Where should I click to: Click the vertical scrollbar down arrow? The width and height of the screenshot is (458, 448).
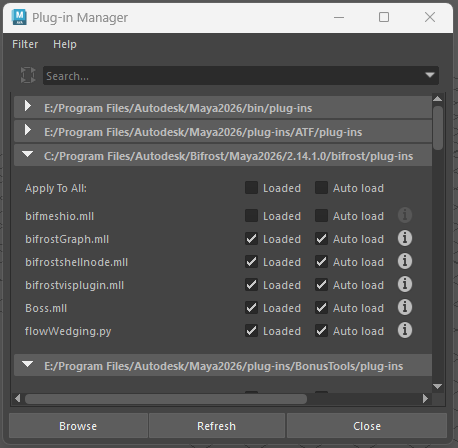click(437, 386)
